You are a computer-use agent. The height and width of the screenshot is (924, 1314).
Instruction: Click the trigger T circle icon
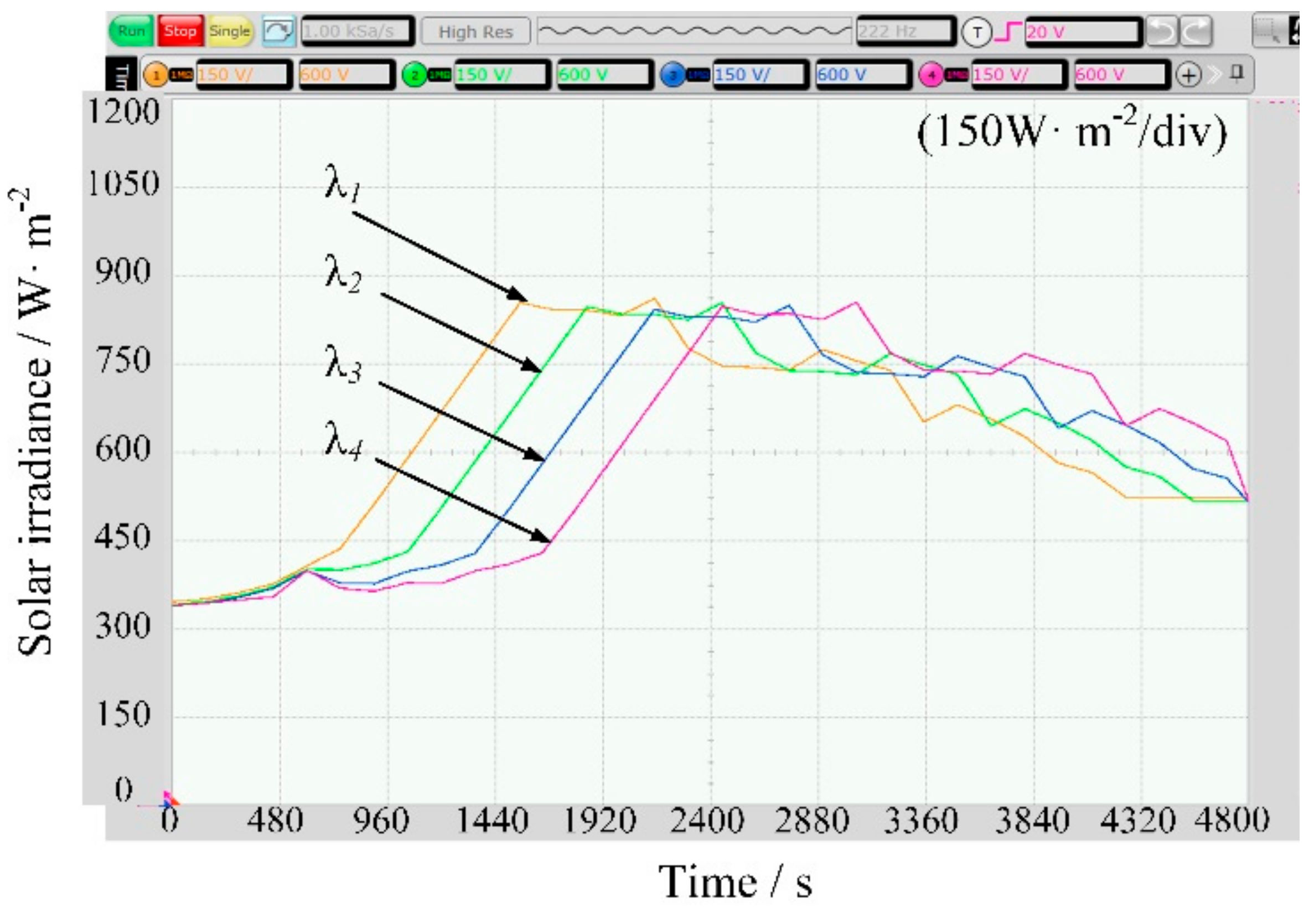(x=976, y=33)
